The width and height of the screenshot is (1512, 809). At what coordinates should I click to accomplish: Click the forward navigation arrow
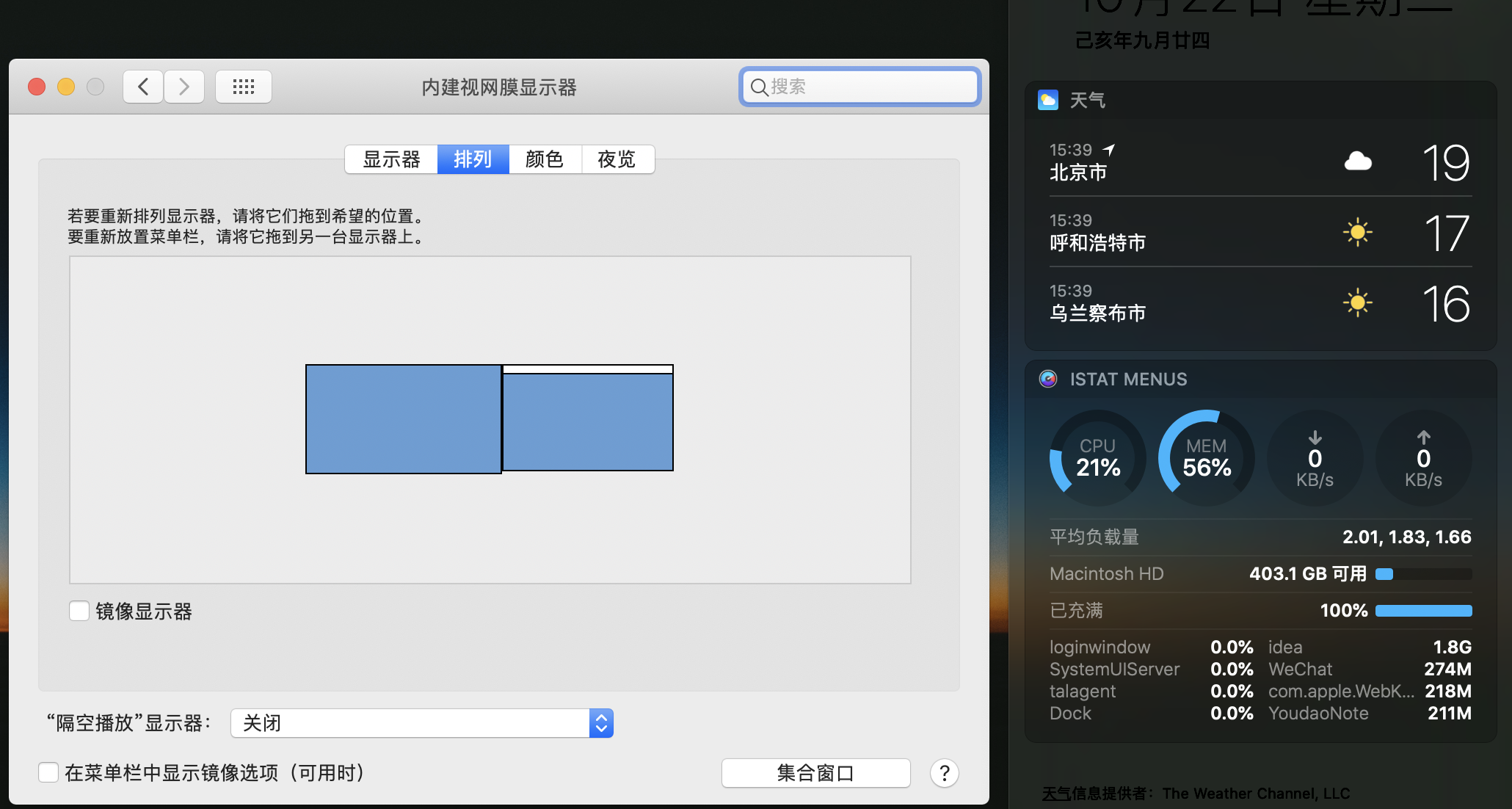click(x=184, y=87)
